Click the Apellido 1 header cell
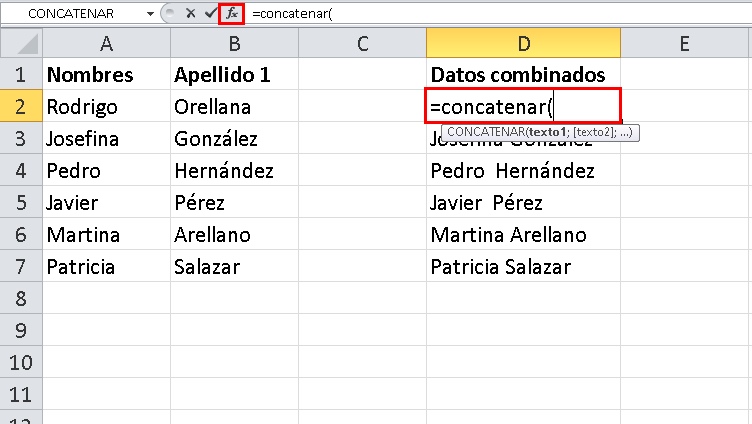 [x=234, y=75]
